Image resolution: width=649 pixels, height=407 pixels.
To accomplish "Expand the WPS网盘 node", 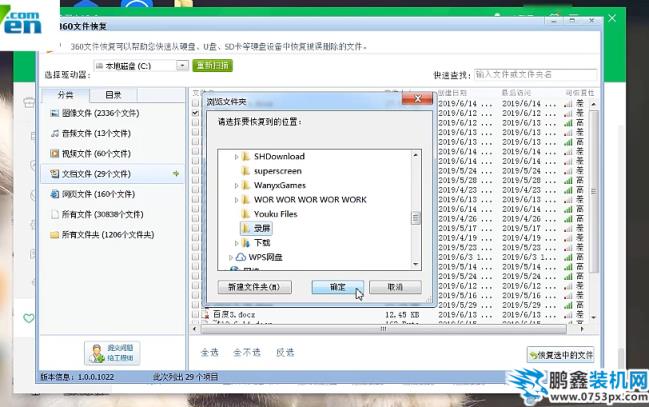I will pos(231,258).
